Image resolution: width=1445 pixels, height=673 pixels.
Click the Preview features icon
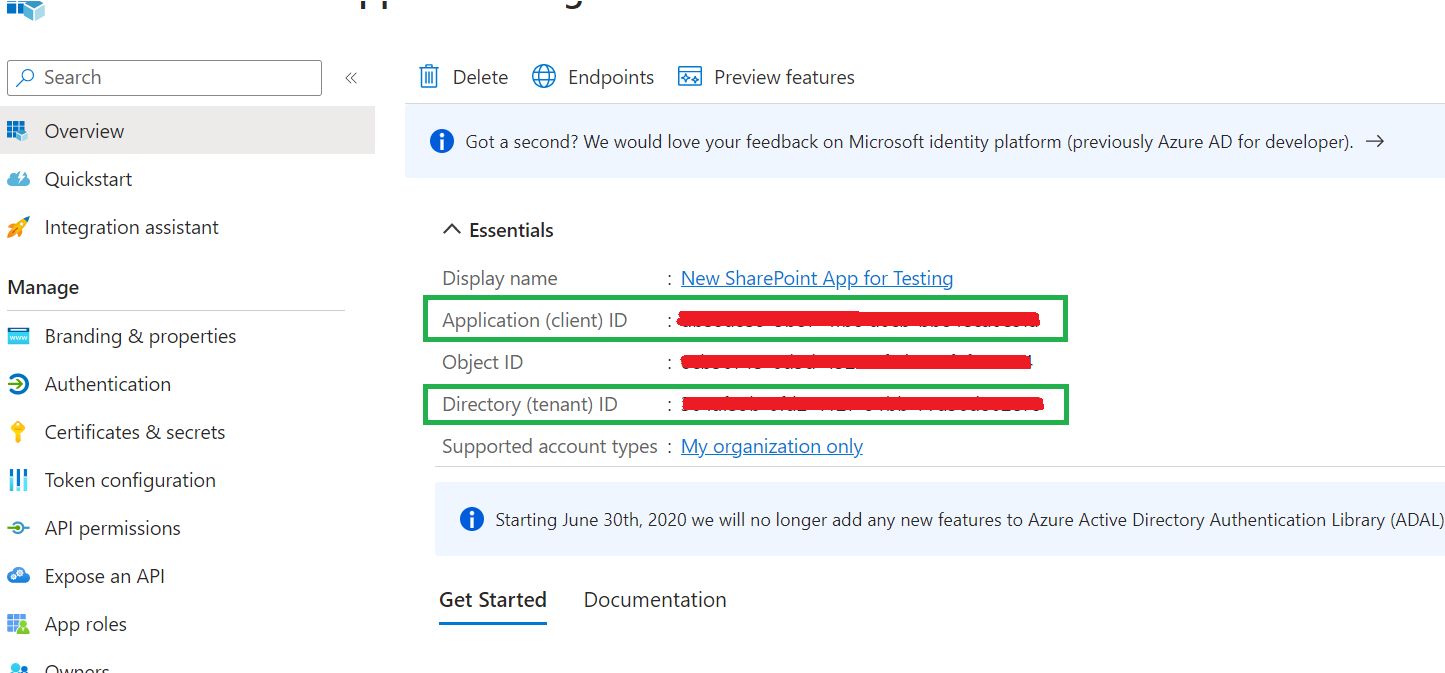click(690, 77)
